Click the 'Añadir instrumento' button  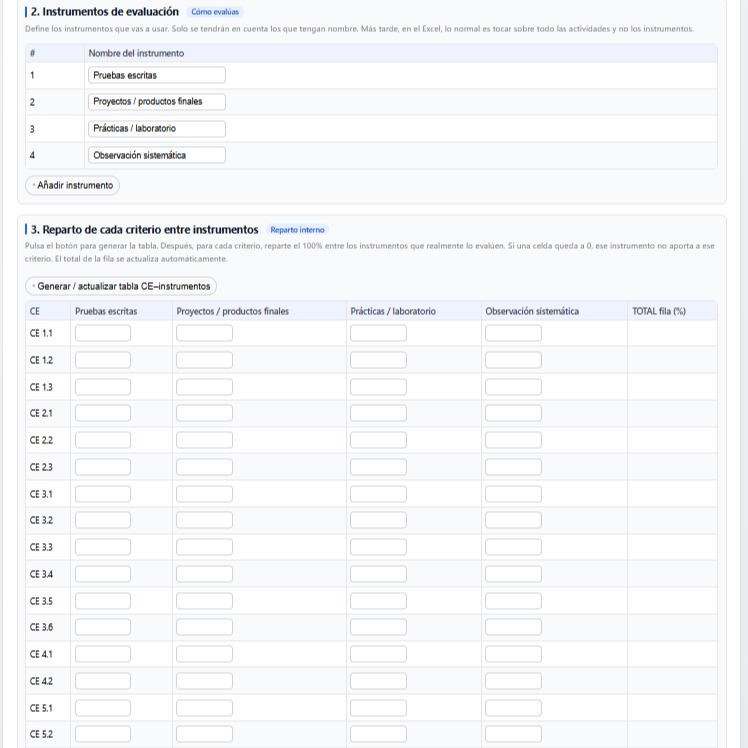72,185
